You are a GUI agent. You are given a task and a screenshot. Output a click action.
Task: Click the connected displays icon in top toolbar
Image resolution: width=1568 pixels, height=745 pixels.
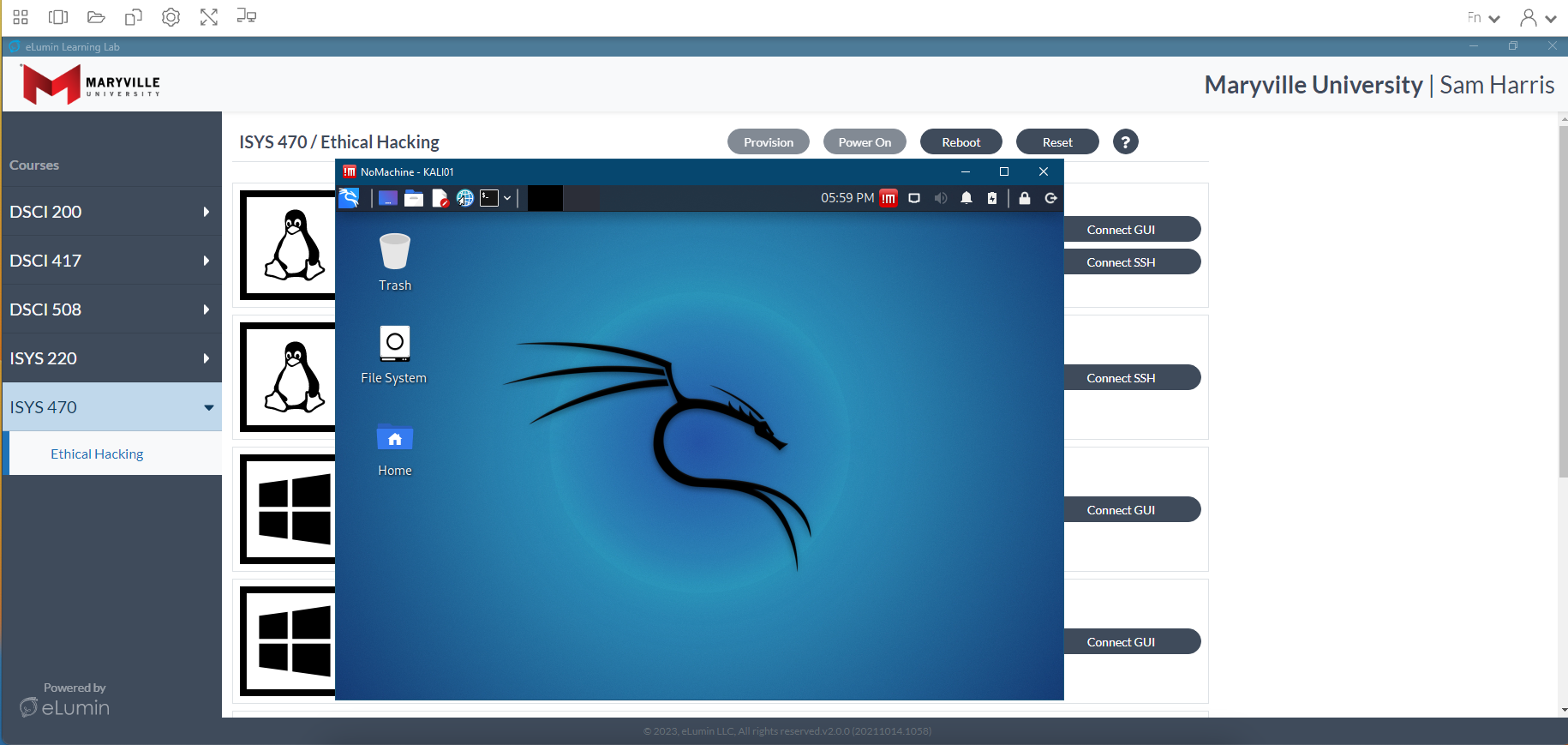click(x=247, y=16)
